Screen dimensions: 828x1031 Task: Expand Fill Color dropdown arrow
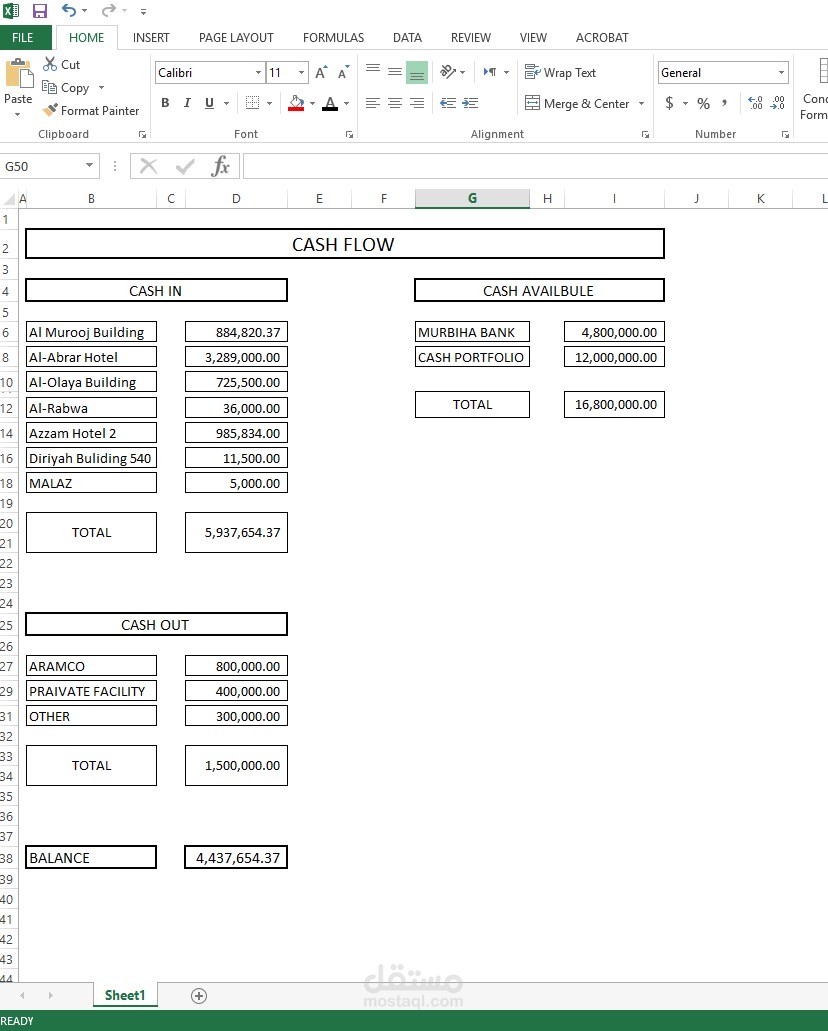click(312, 103)
